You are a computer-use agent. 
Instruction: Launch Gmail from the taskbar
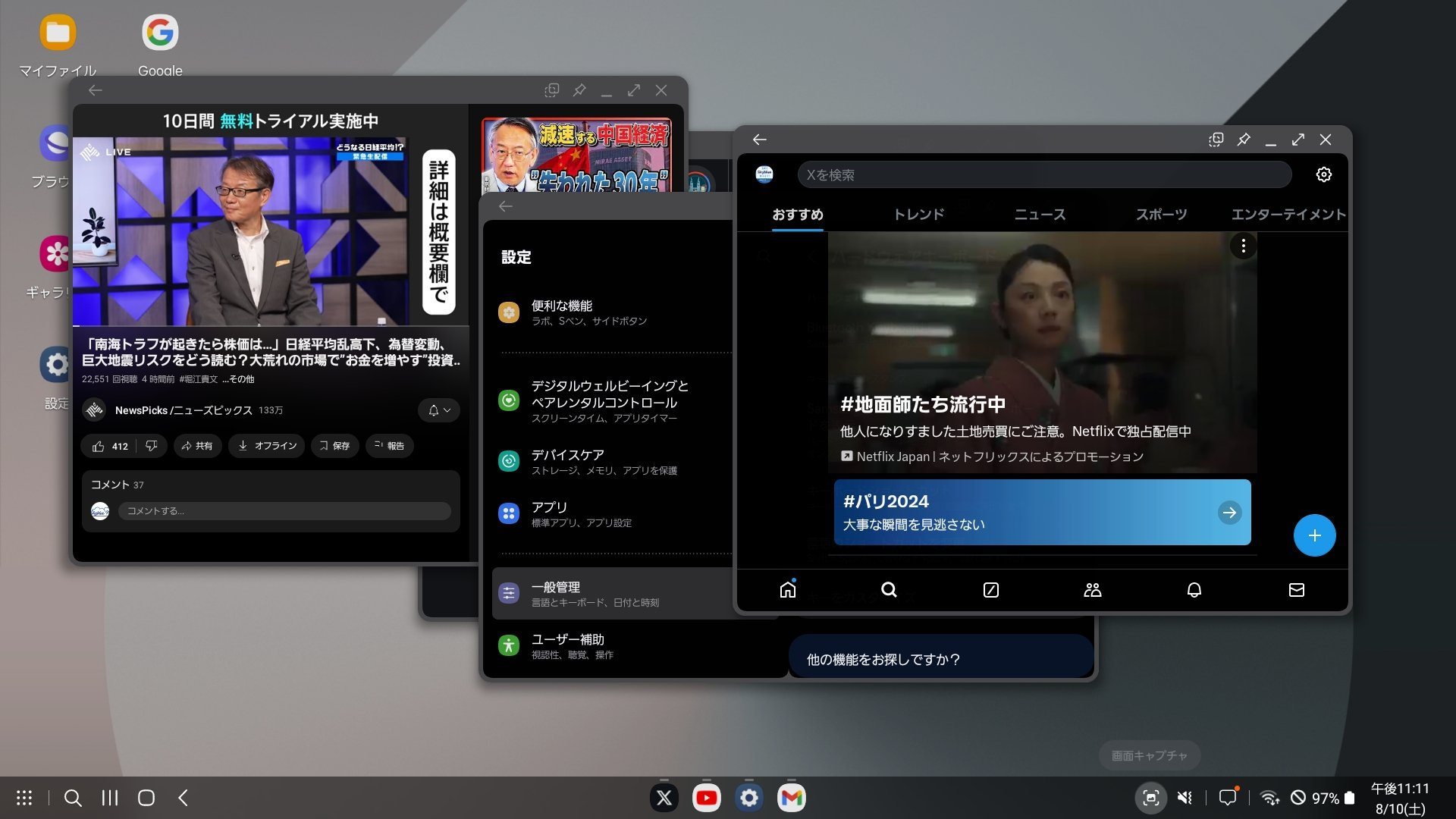(792, 798)
